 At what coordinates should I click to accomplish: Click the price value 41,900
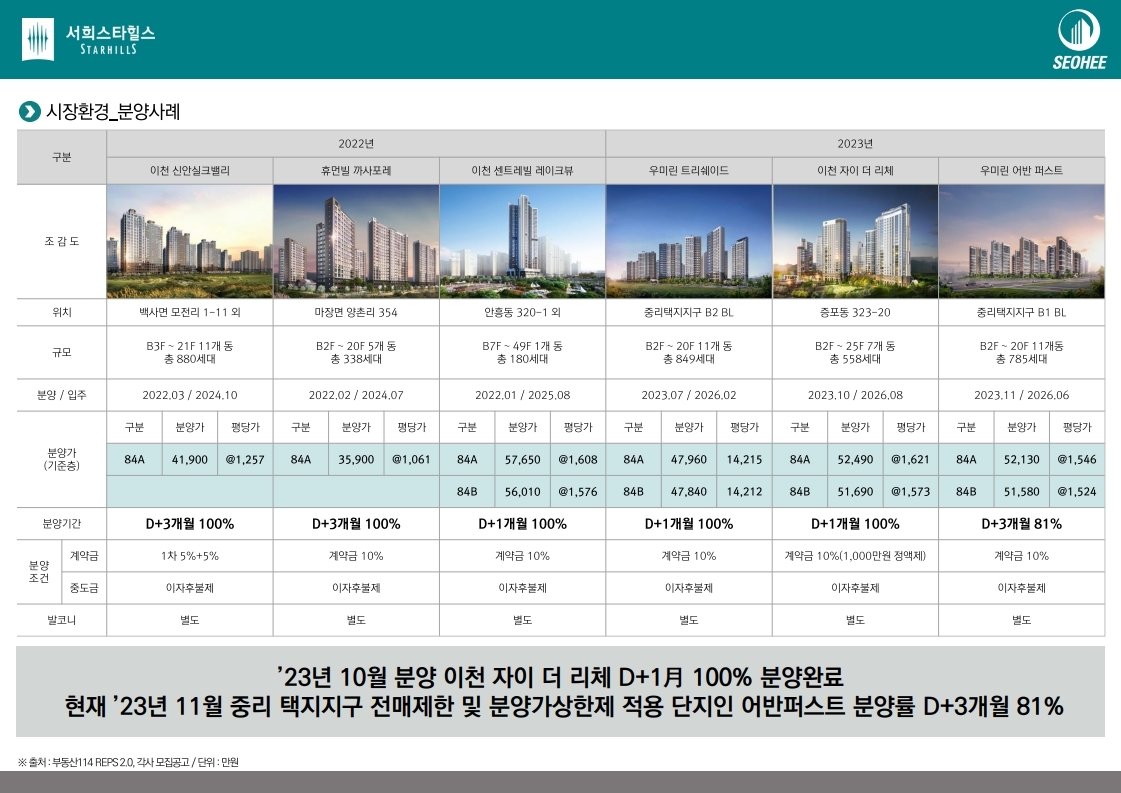pyautogui.click(x=189, y=460)
